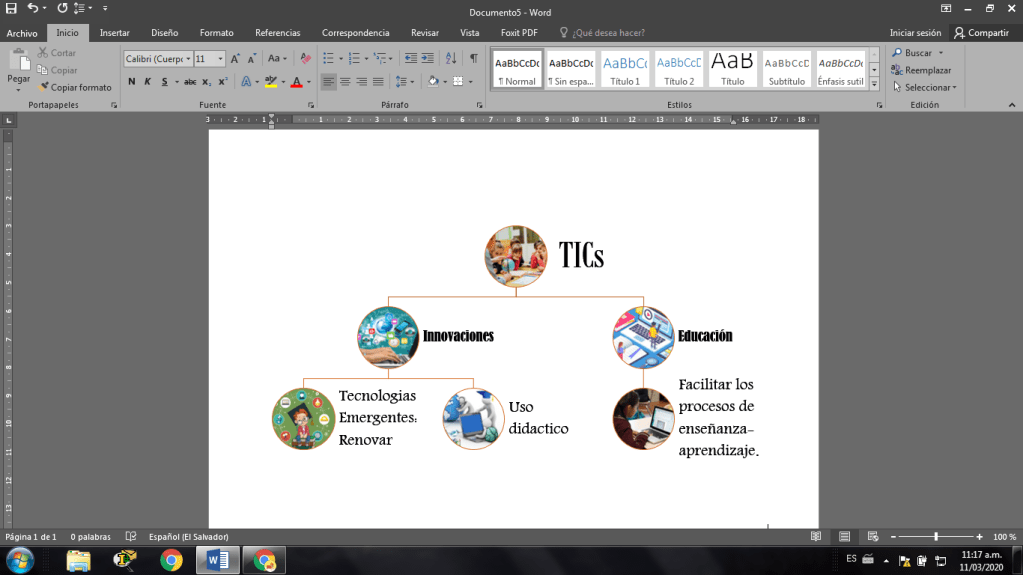Increase the font size
The image size is (1023, 575).
click(236, 59)
